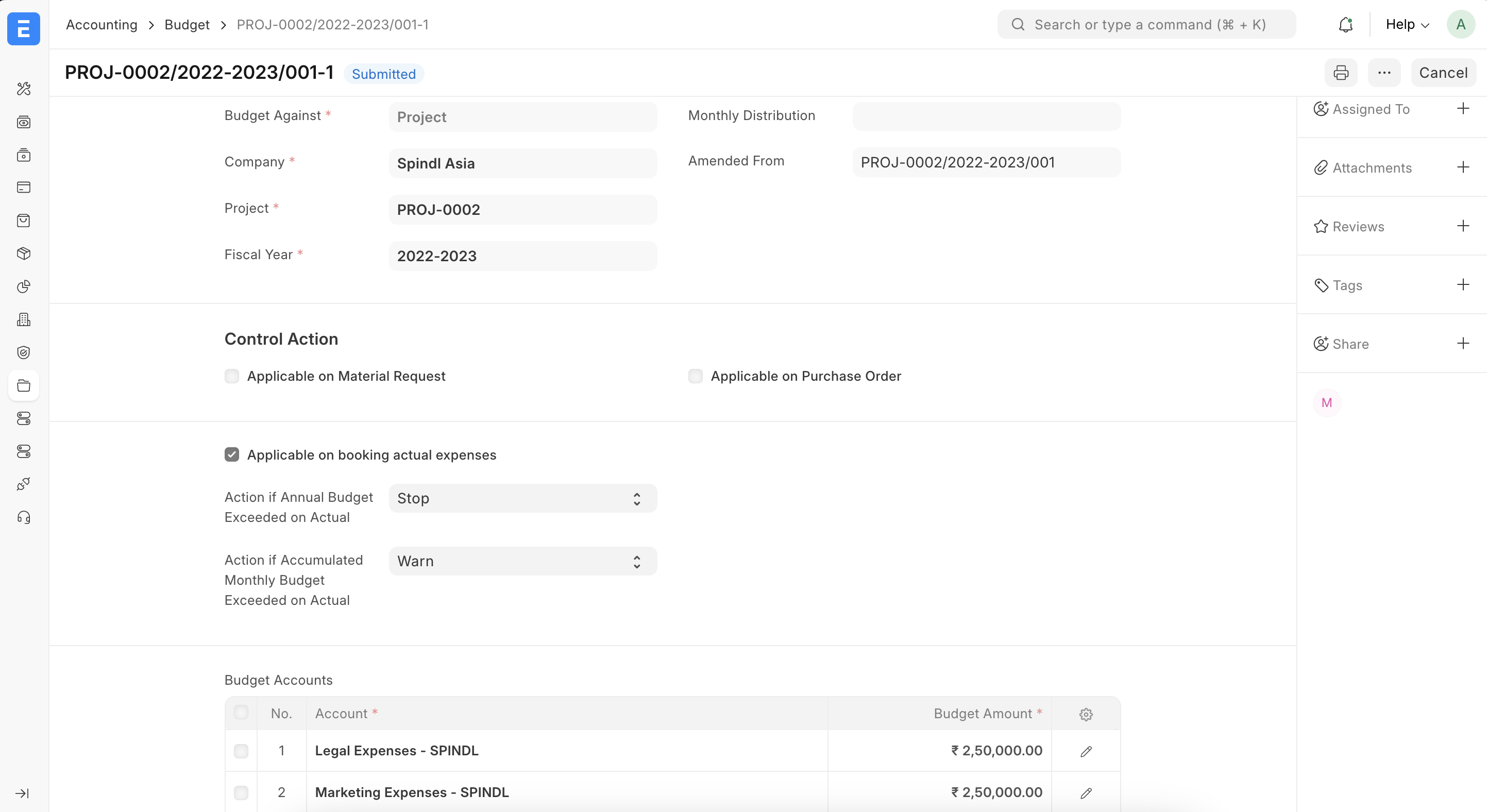Open the notifications bell
Viewport: 1487px width, 812px height.
point(1345,24)
